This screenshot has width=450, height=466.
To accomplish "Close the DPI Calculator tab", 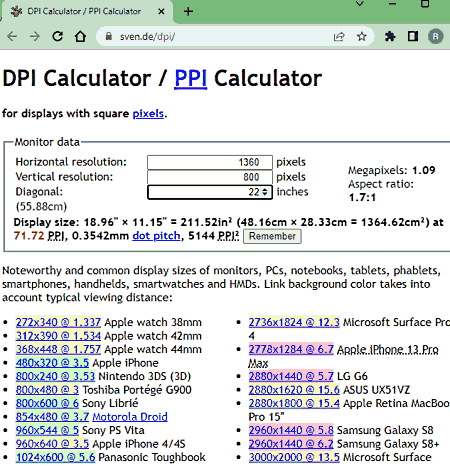I will (x=161, y=11).
